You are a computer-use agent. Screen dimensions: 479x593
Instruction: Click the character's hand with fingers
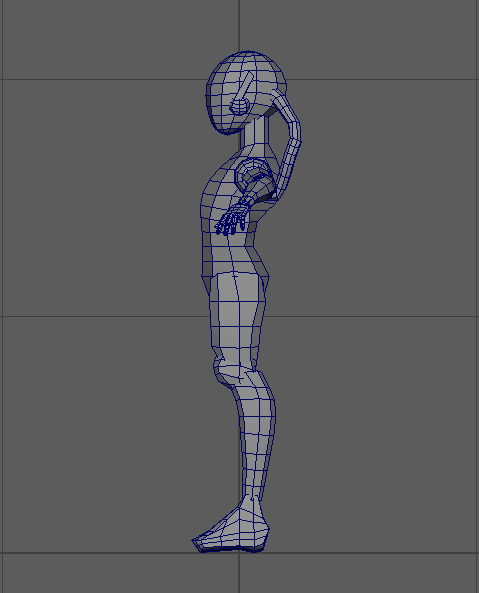pos(232,220)
